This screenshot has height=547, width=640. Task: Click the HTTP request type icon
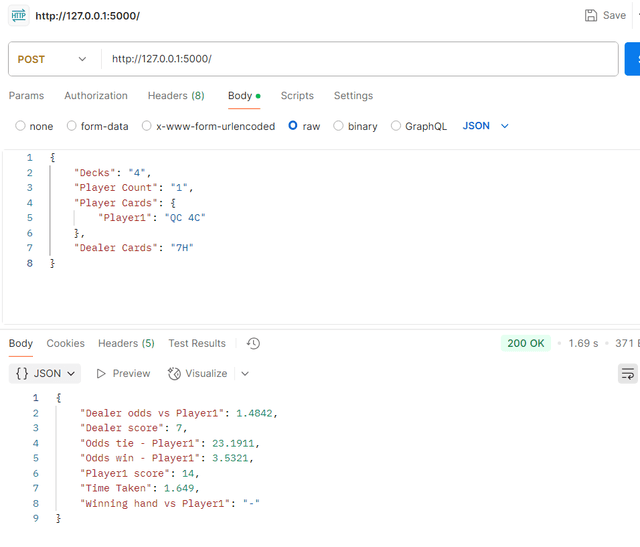(19, 16)
